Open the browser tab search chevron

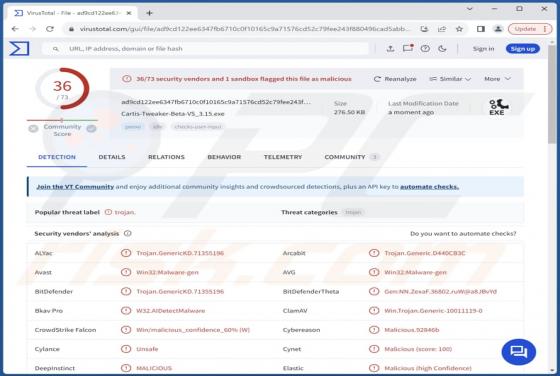470,9
